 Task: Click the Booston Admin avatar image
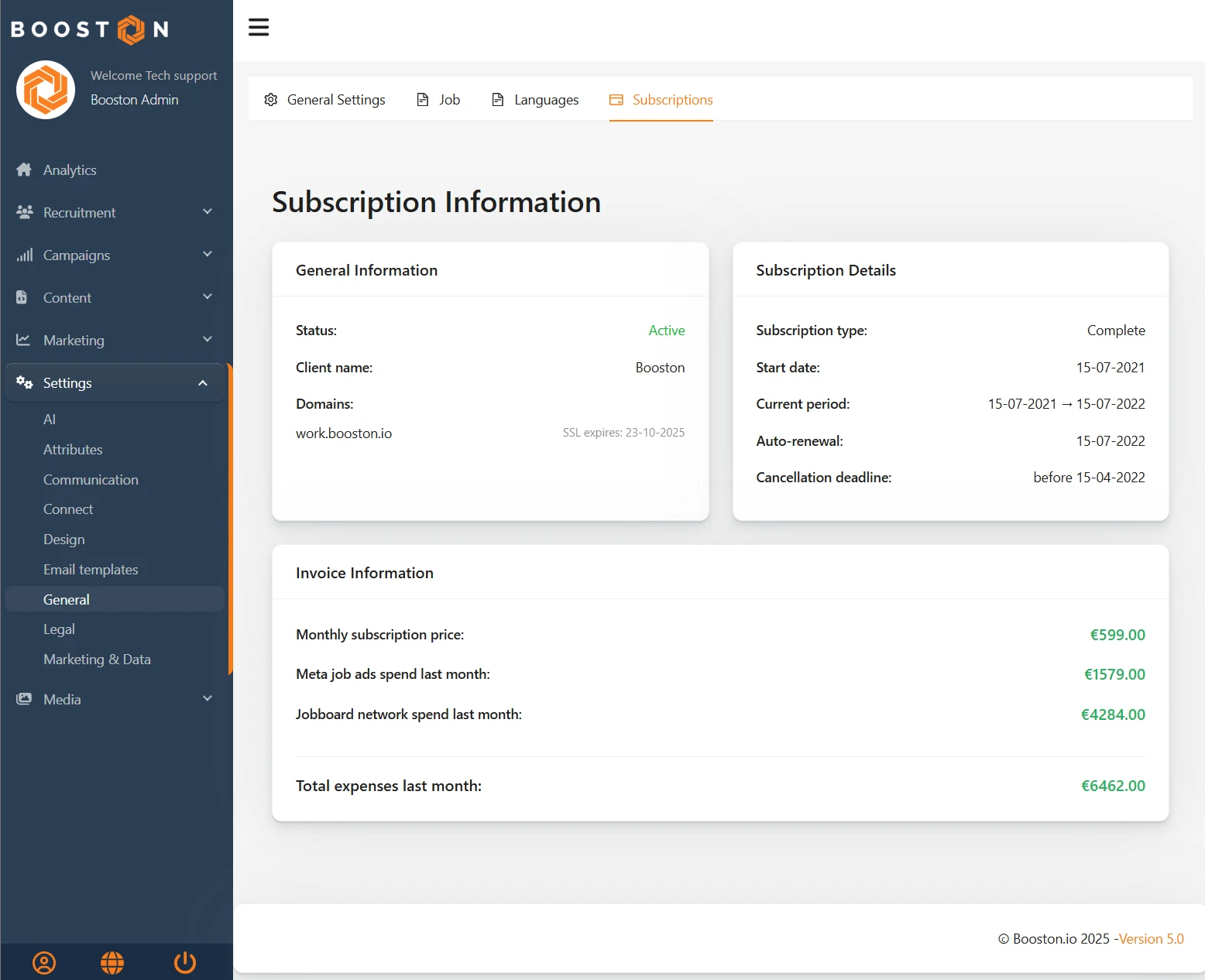point(46,90)
